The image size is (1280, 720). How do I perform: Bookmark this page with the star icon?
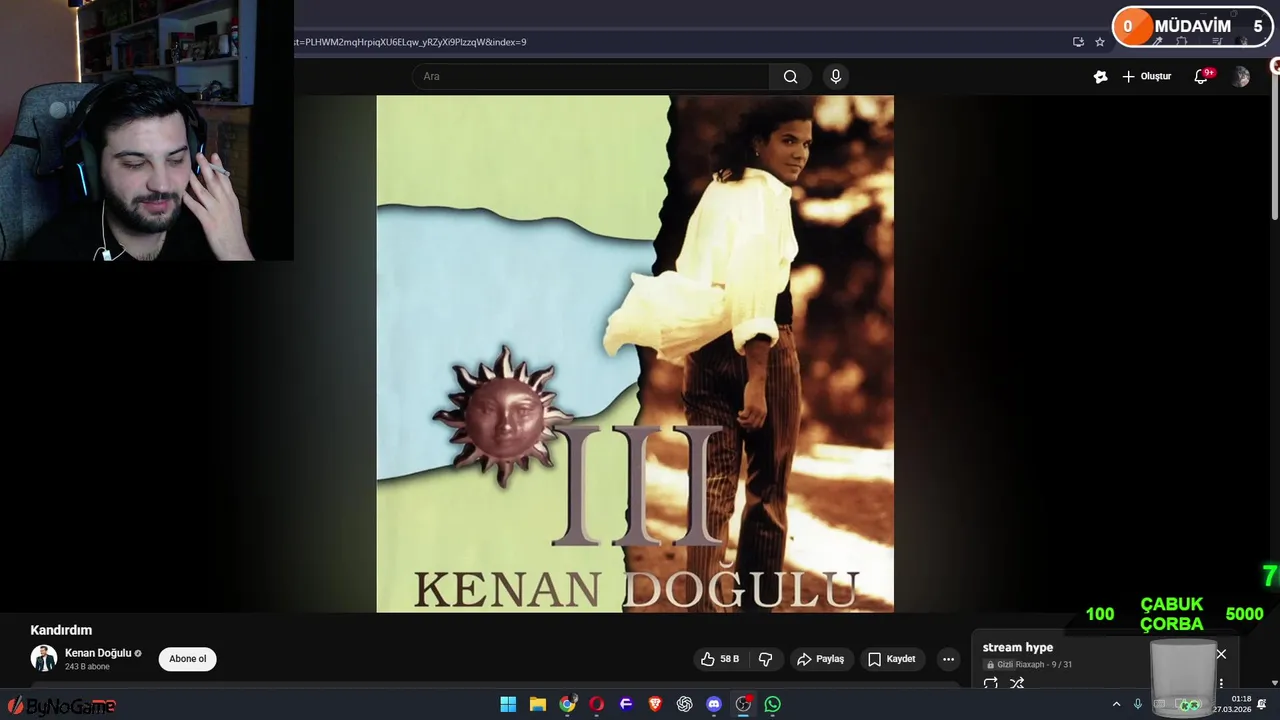(1100, 42)
